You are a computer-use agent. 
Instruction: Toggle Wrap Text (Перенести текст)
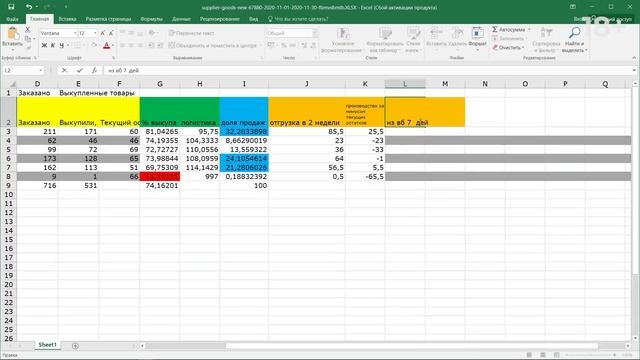191,33
